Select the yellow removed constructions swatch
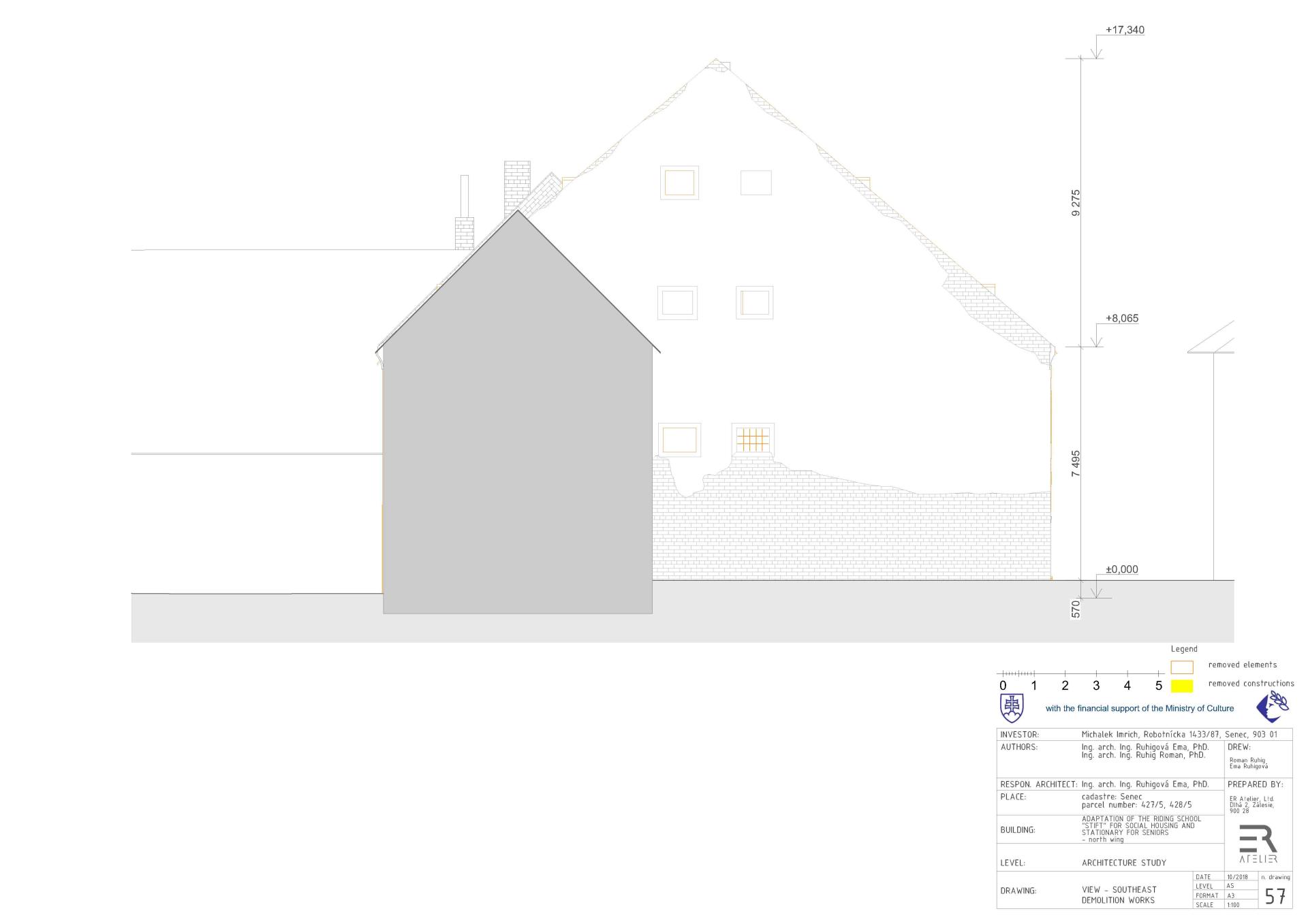This screenshot has height=924, width=1308. click(x=1182, y=686)
